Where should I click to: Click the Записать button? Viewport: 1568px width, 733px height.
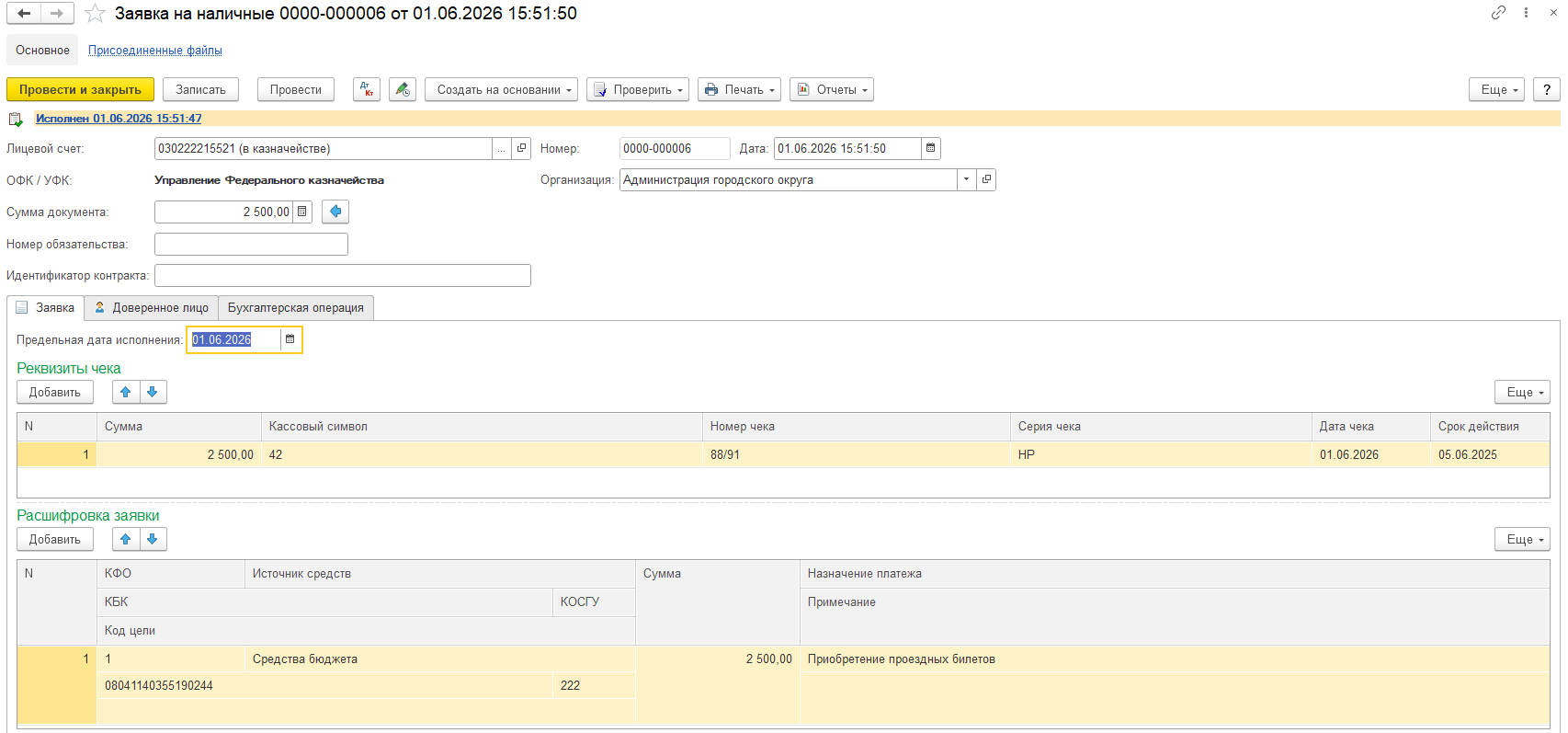click(200, 89)
